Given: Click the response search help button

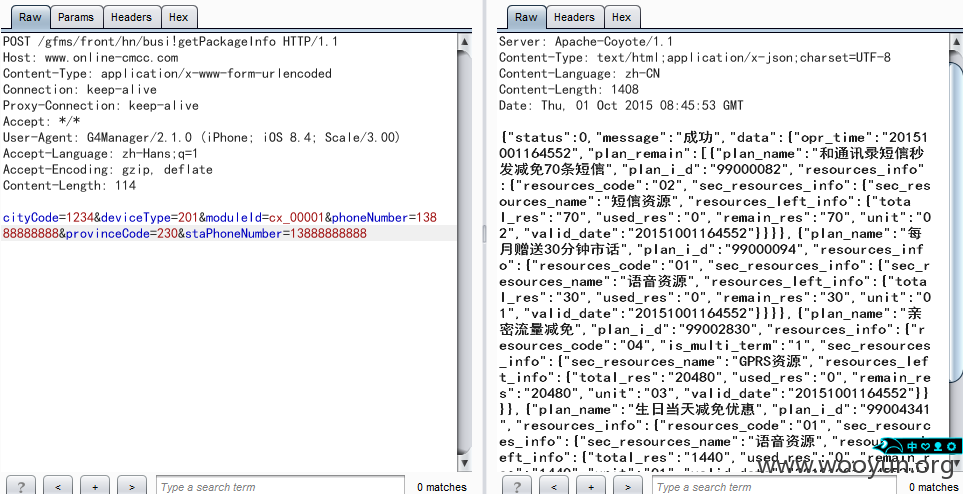Looking at the screenshot, I should [517, 486].
